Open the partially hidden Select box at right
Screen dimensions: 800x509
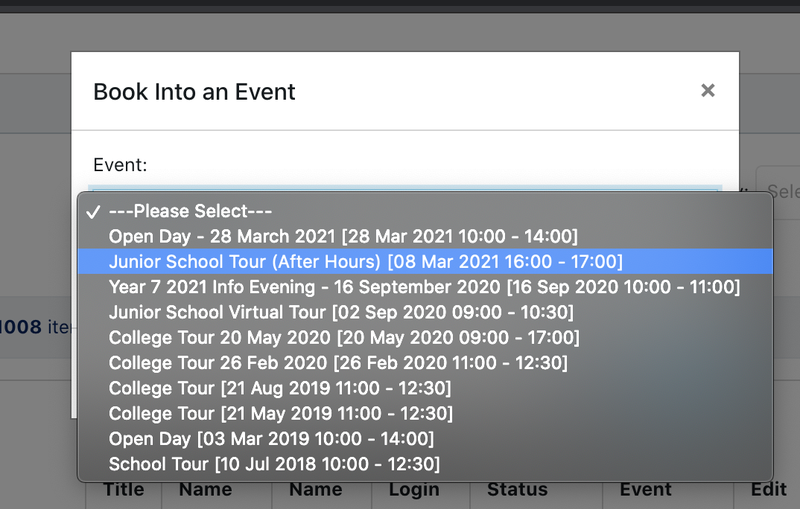[781, 190]
